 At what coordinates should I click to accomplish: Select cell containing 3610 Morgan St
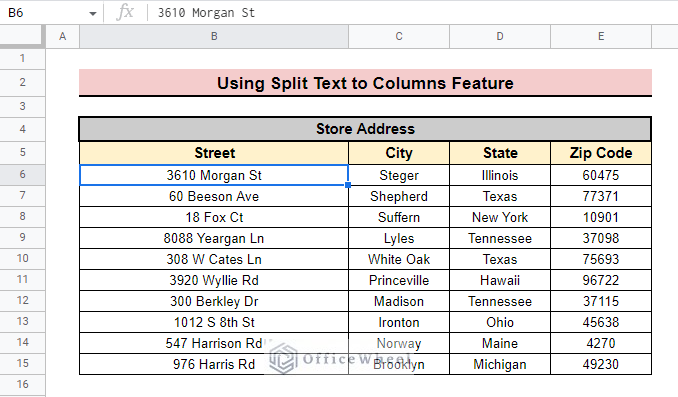[x=214, y=175]
